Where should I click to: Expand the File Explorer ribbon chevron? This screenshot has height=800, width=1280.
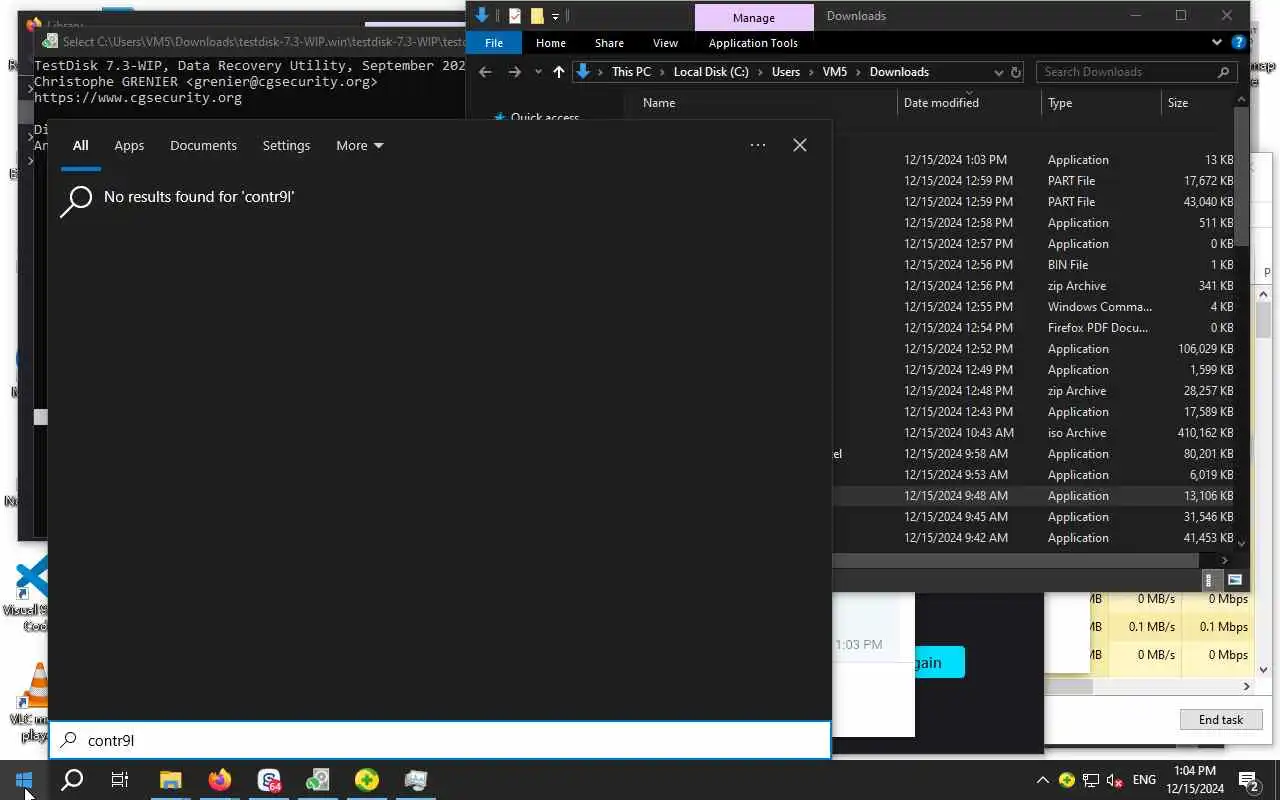1217,43
